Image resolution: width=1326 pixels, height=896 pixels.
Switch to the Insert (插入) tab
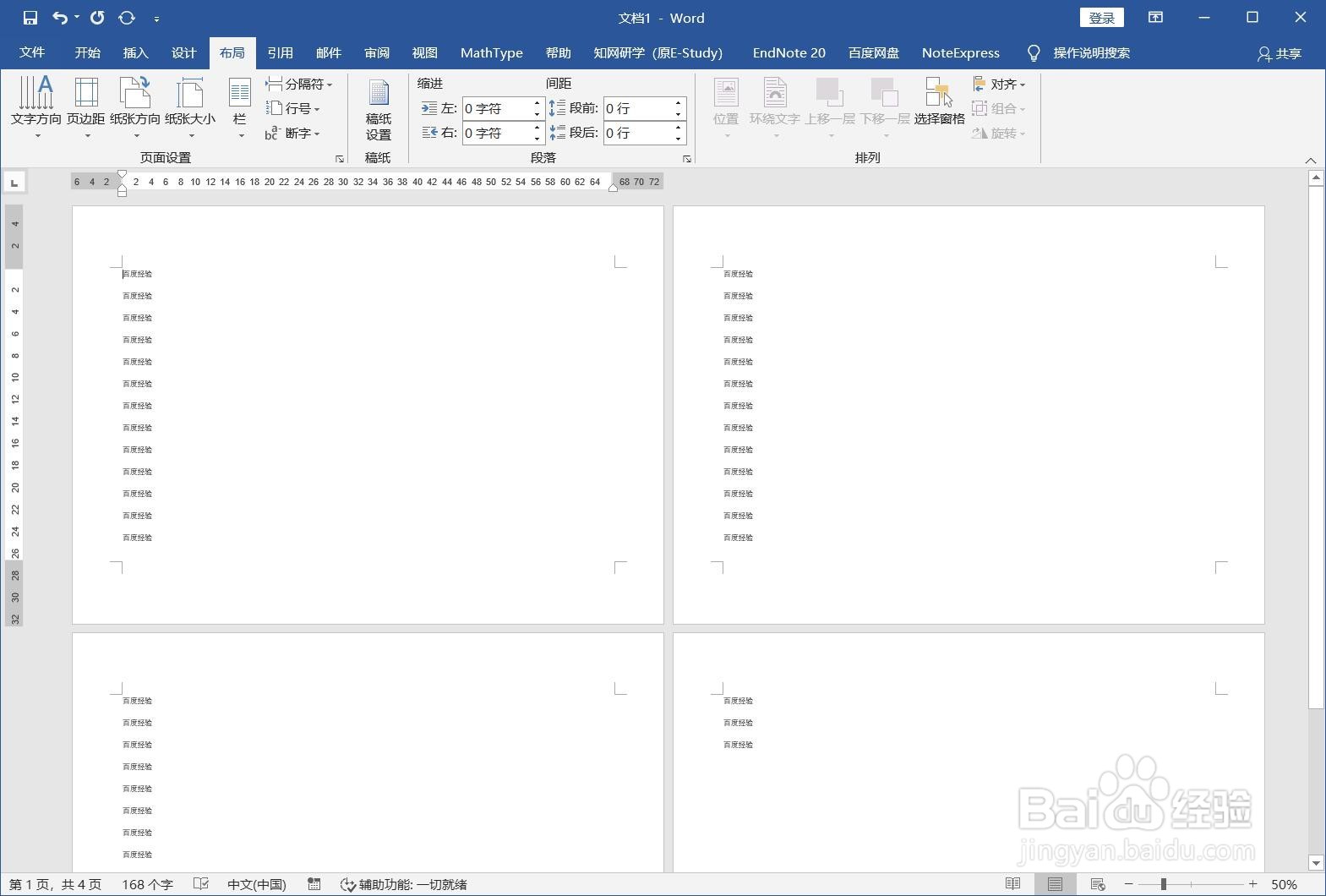136,52
